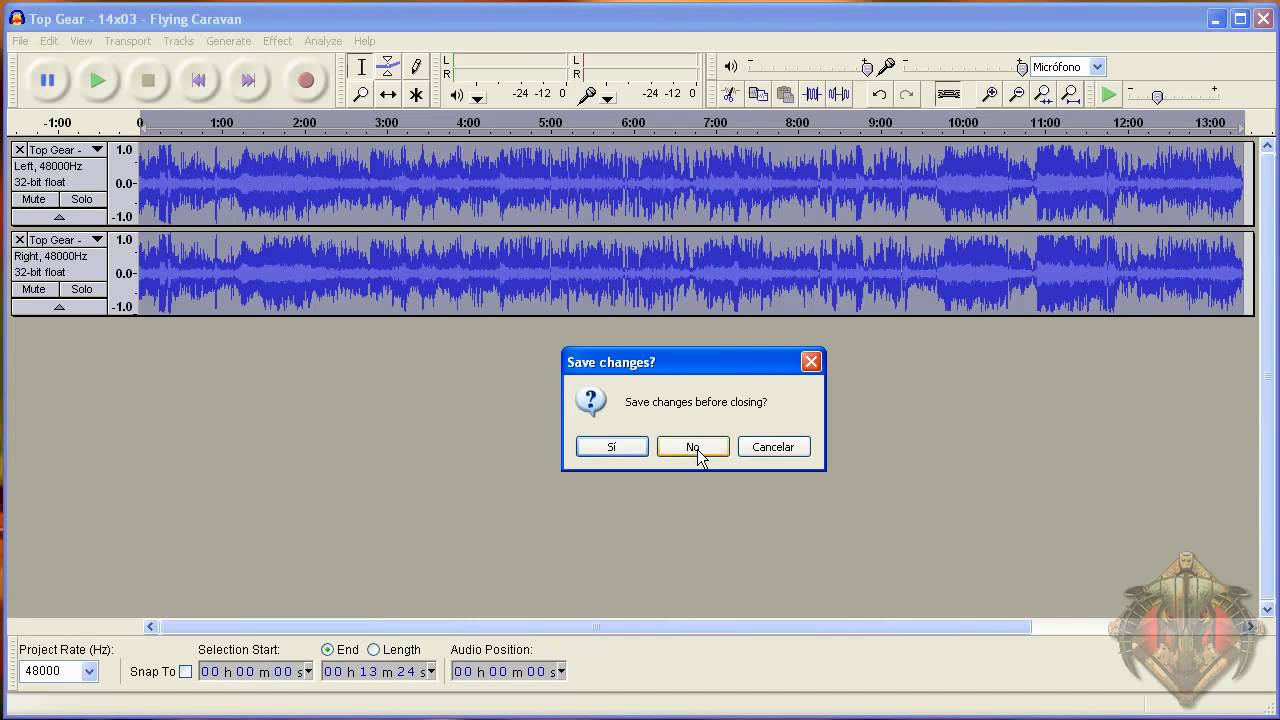Screen dimensions: 1280x720
Task: Open the Project Rate 48000 dropdown
Action: coord(89,672)
